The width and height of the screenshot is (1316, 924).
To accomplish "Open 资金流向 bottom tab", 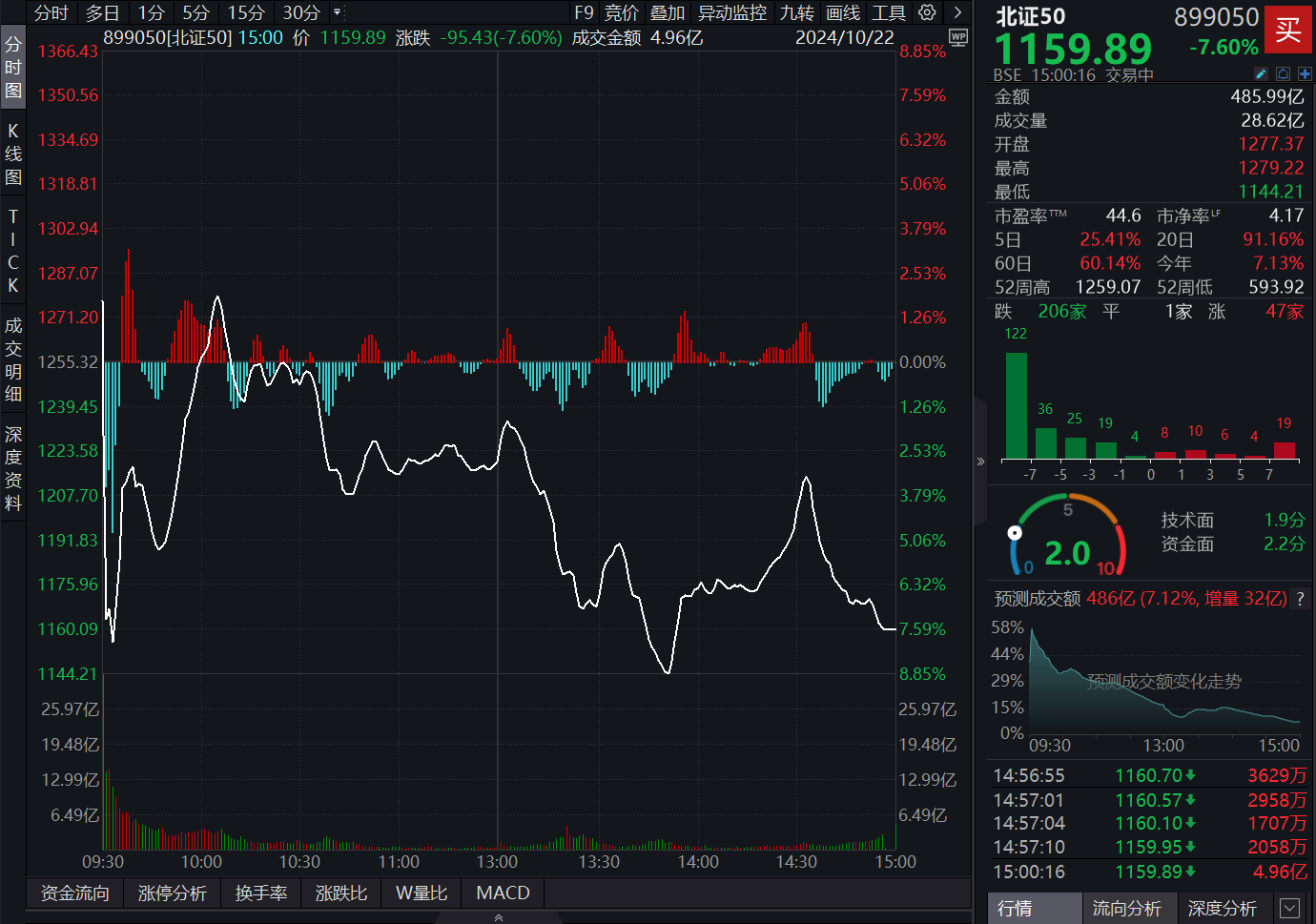I will point(75,893).
